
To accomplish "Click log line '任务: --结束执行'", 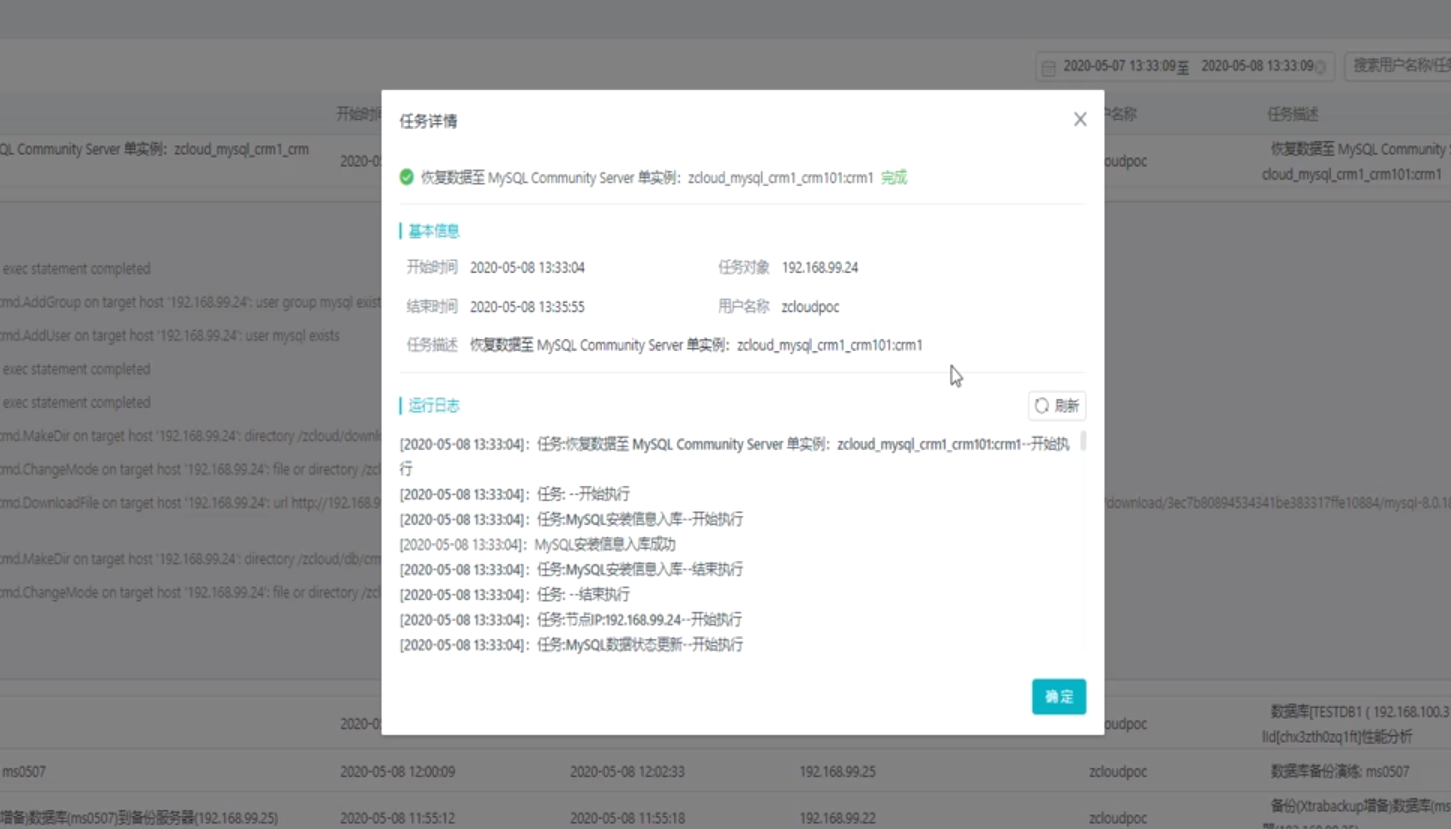I will pyautogui.click(x=515, y=595).
